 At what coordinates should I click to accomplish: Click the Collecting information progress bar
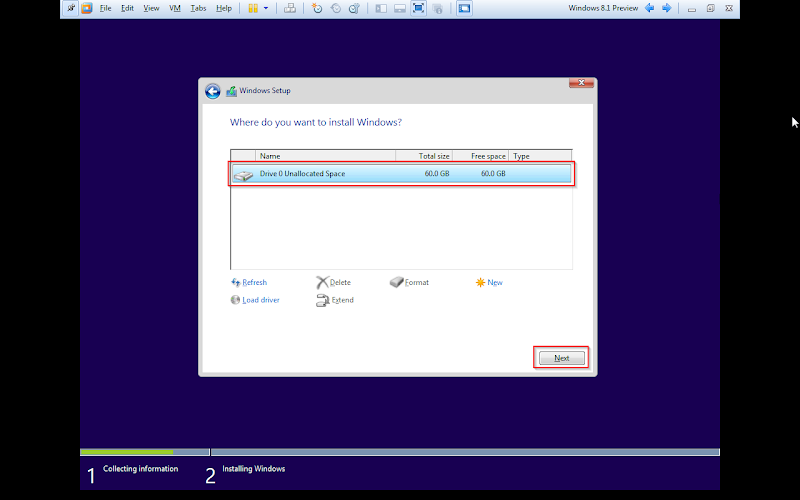(x=145, y=452)
